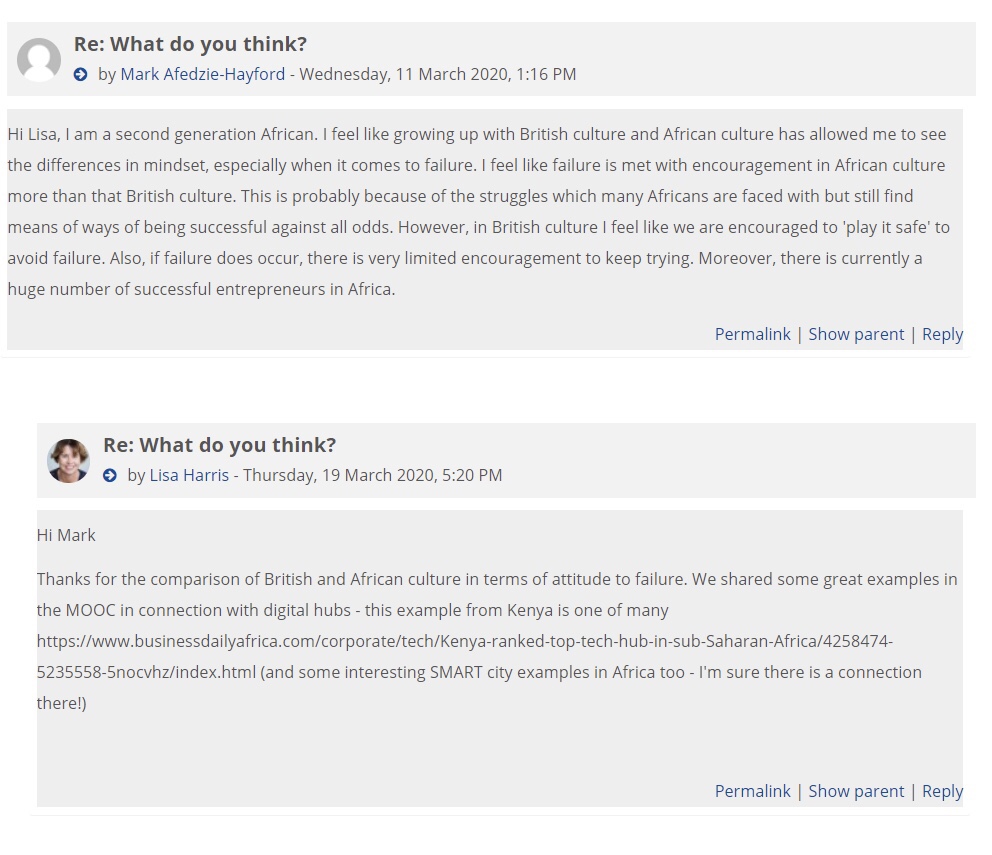
Task: Click the 19 March 2020 post date
Action: 372,475
